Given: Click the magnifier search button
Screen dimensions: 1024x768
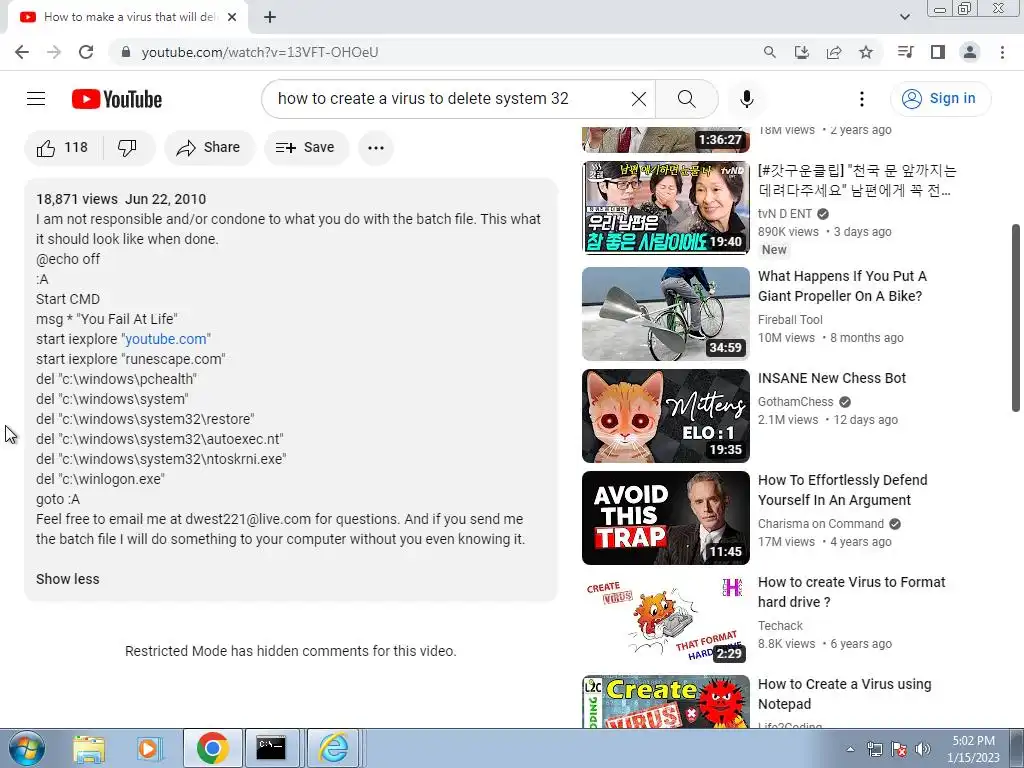Looking at the screenshot, I should click(x=686, y=99).
